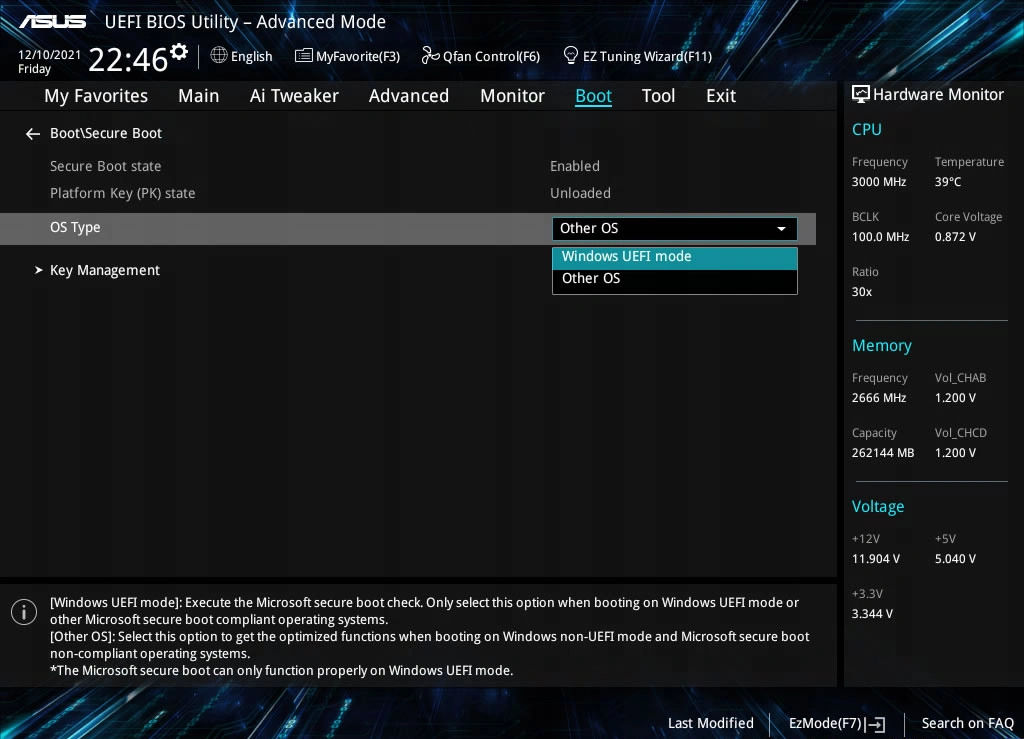Click the CPU temperature value 39°C
This screenshot has height=739, width=1024.
pos(948,182)
